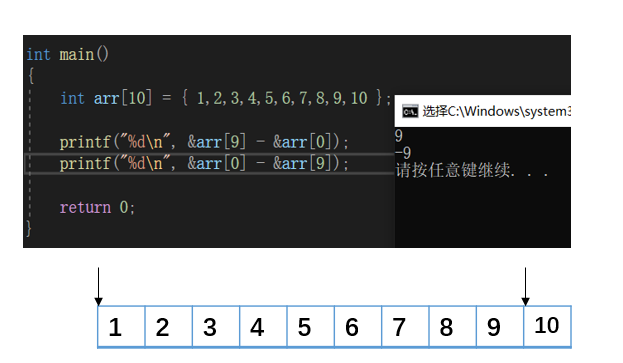Click the '请按任意键继续. . .' console text

tap(472, 170)
